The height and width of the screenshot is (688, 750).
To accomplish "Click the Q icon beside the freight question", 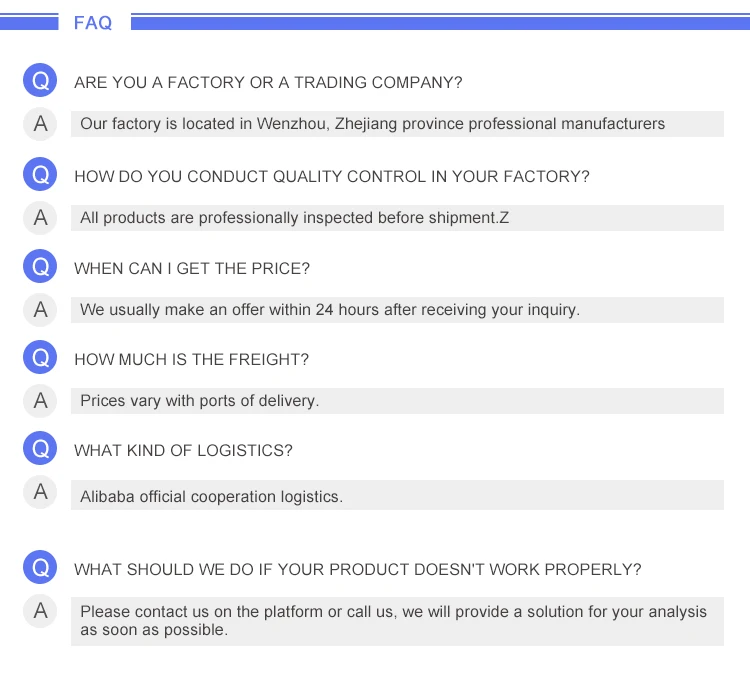I will [40, 359].
